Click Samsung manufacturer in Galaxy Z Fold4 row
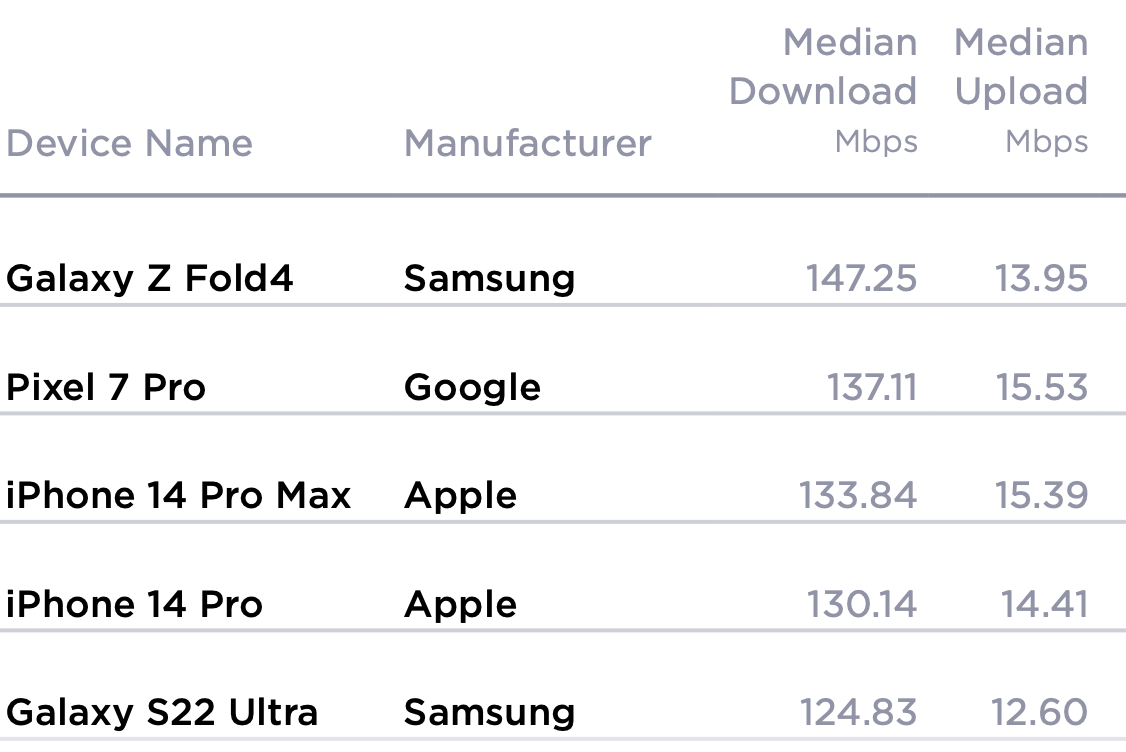 489,278
